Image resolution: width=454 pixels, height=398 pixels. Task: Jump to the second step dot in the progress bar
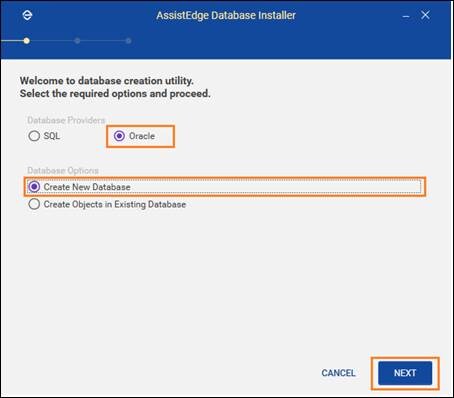point(77,41)
